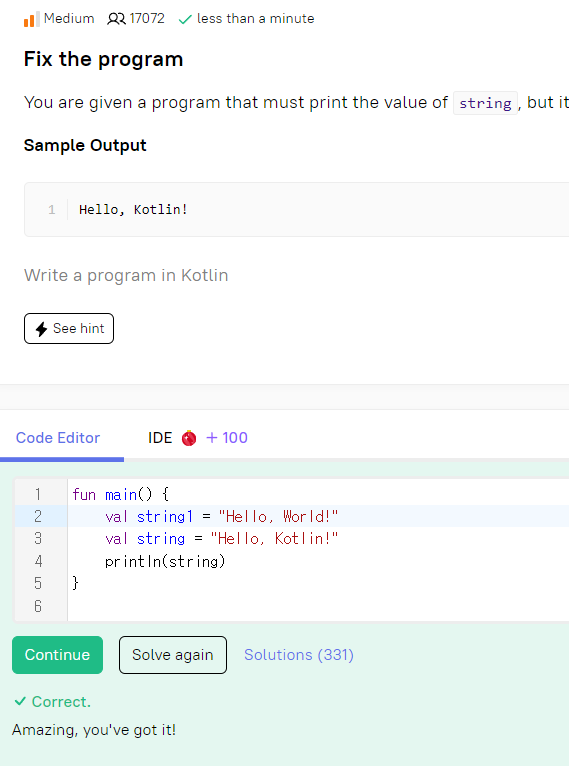This screenshot has width=569, height=770.
Task: Open the See hint button
Action: pyautogui.click(x=69, y=329)
